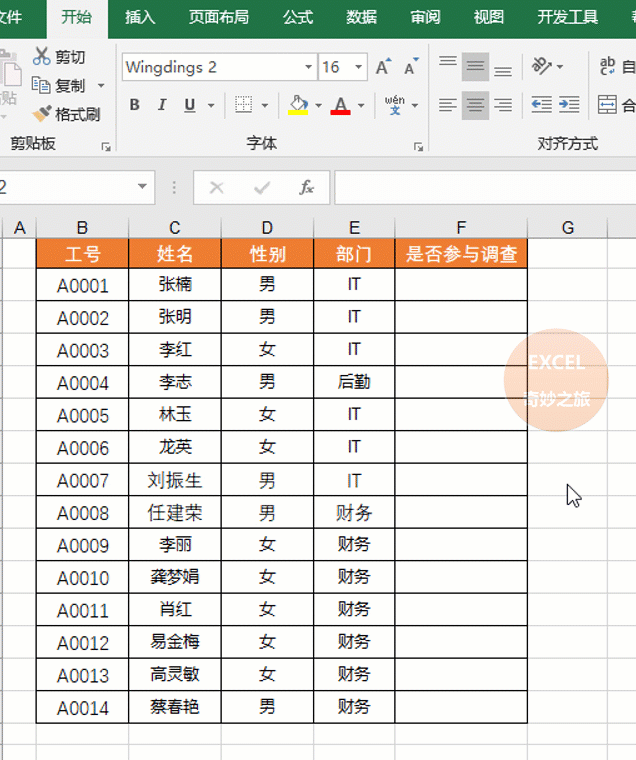The width and height of the screenshot is (636, 760).
Task: Apply yellow fill color bucket
Action: pyautogui.click(x=298, y=105)
